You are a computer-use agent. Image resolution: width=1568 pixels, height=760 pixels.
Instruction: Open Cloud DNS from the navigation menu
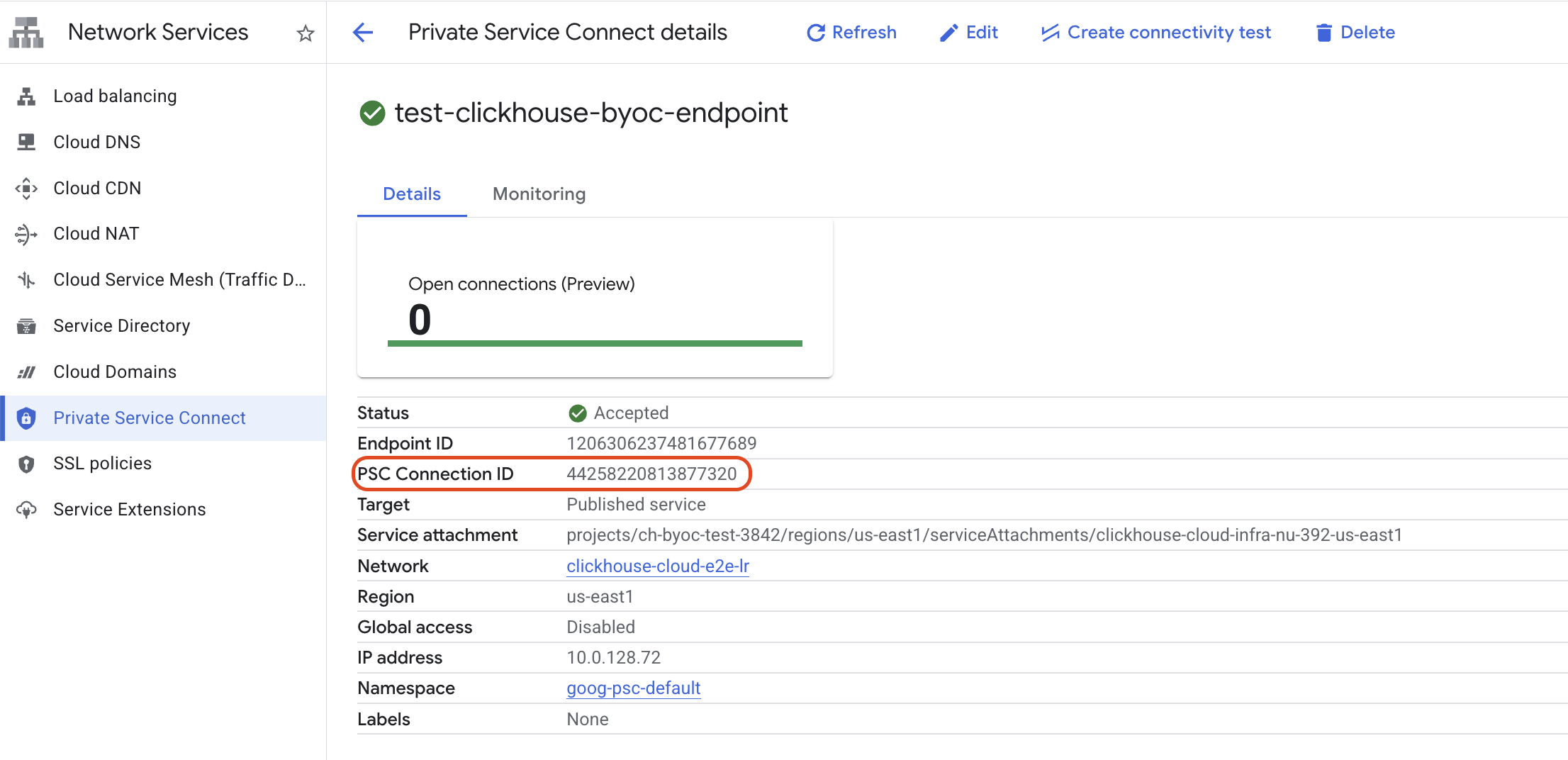point(96,142)
